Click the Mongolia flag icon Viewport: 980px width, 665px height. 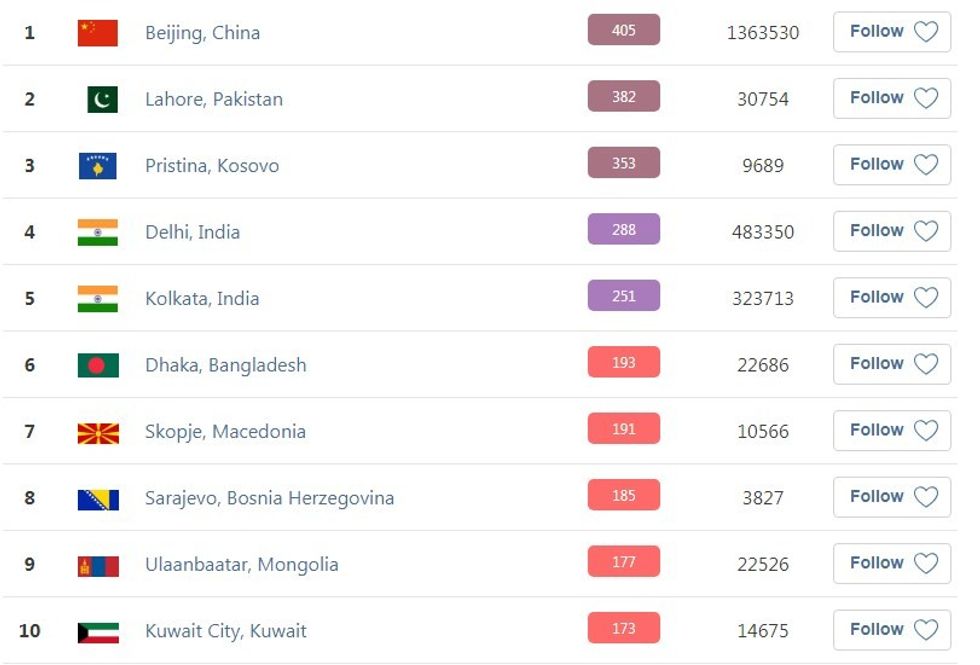click(x=97, y=565)
